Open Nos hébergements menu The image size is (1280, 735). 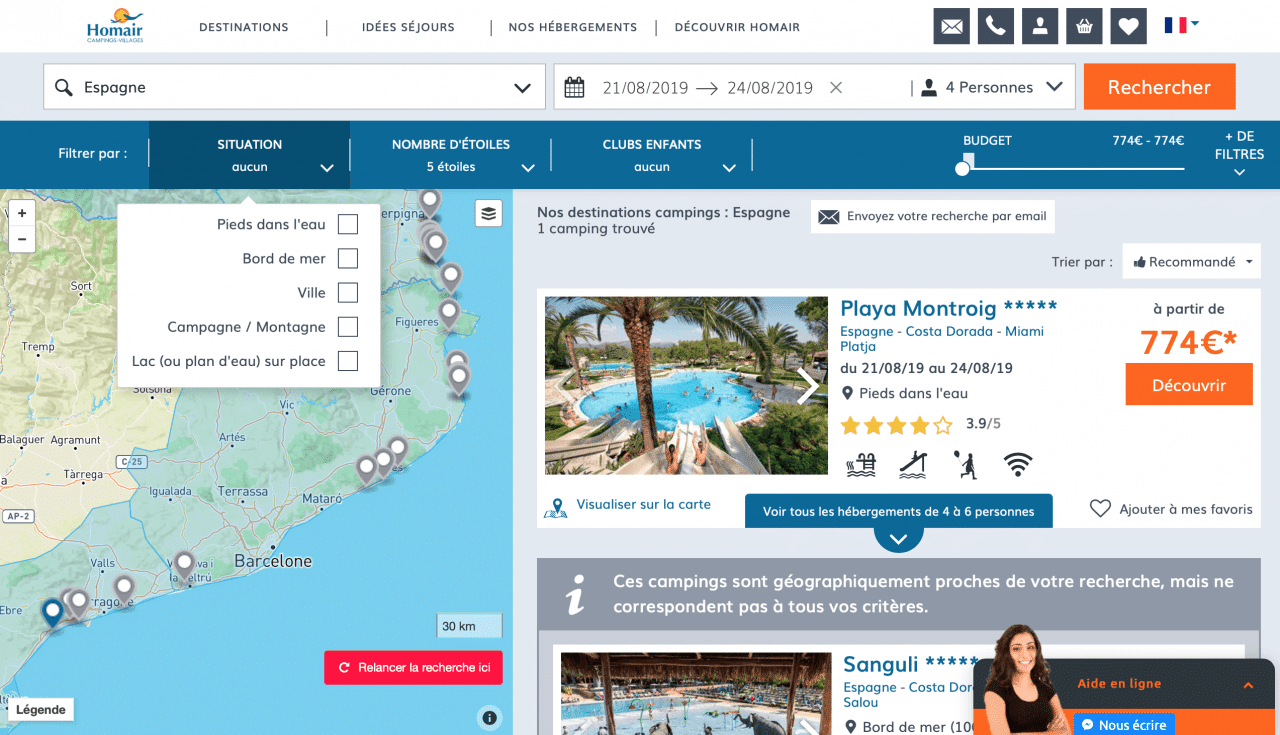pos(573,27)
